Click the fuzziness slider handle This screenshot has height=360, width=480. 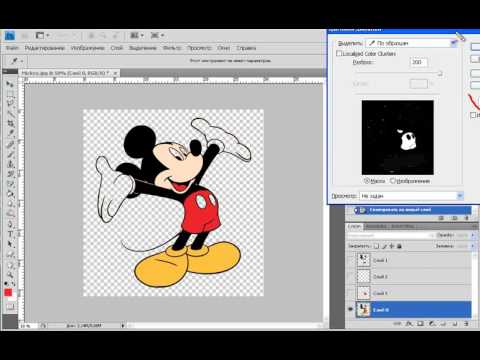[x=440, y=74]
